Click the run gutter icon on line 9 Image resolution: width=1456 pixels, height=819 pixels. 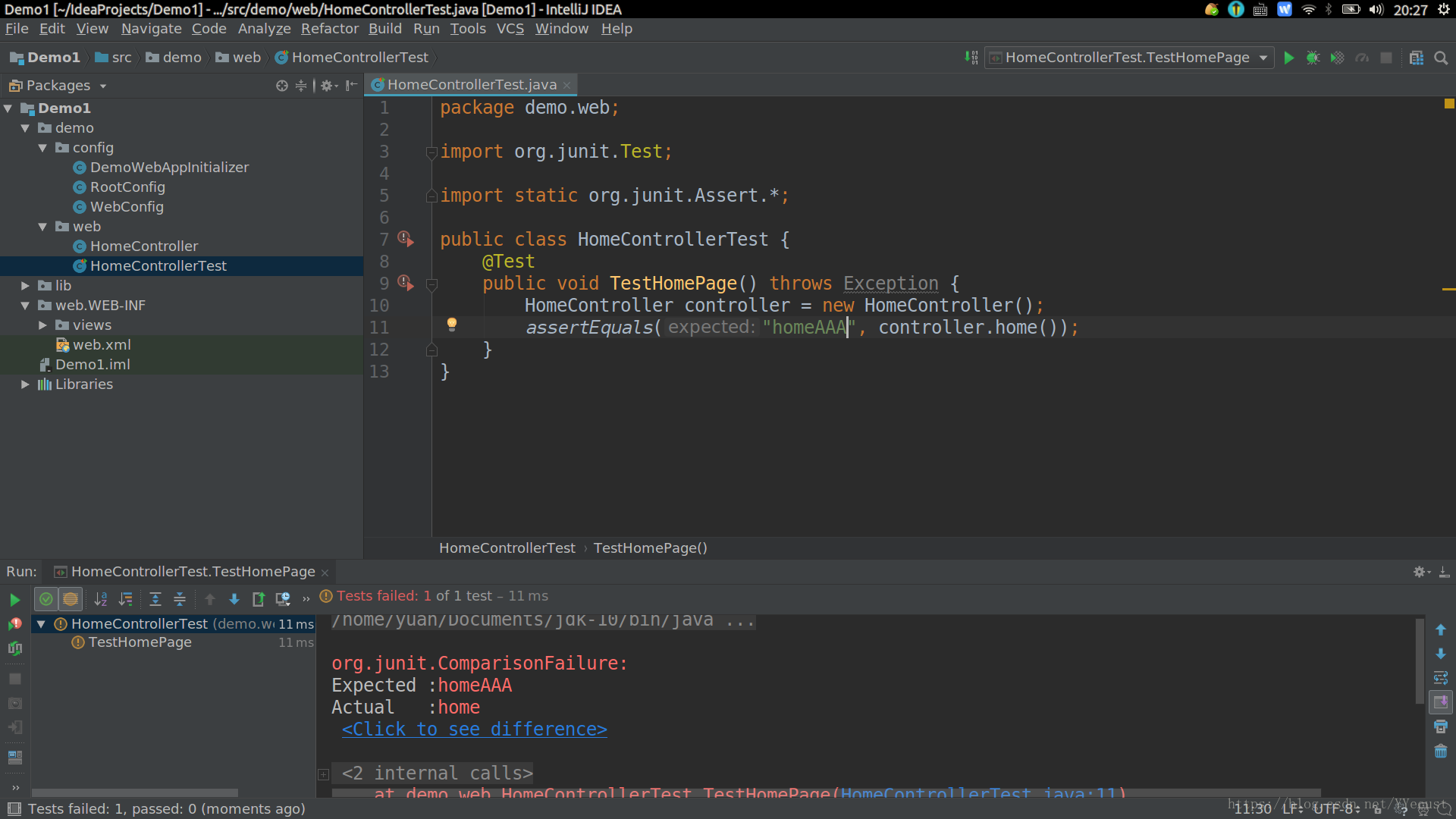point(406,284)
